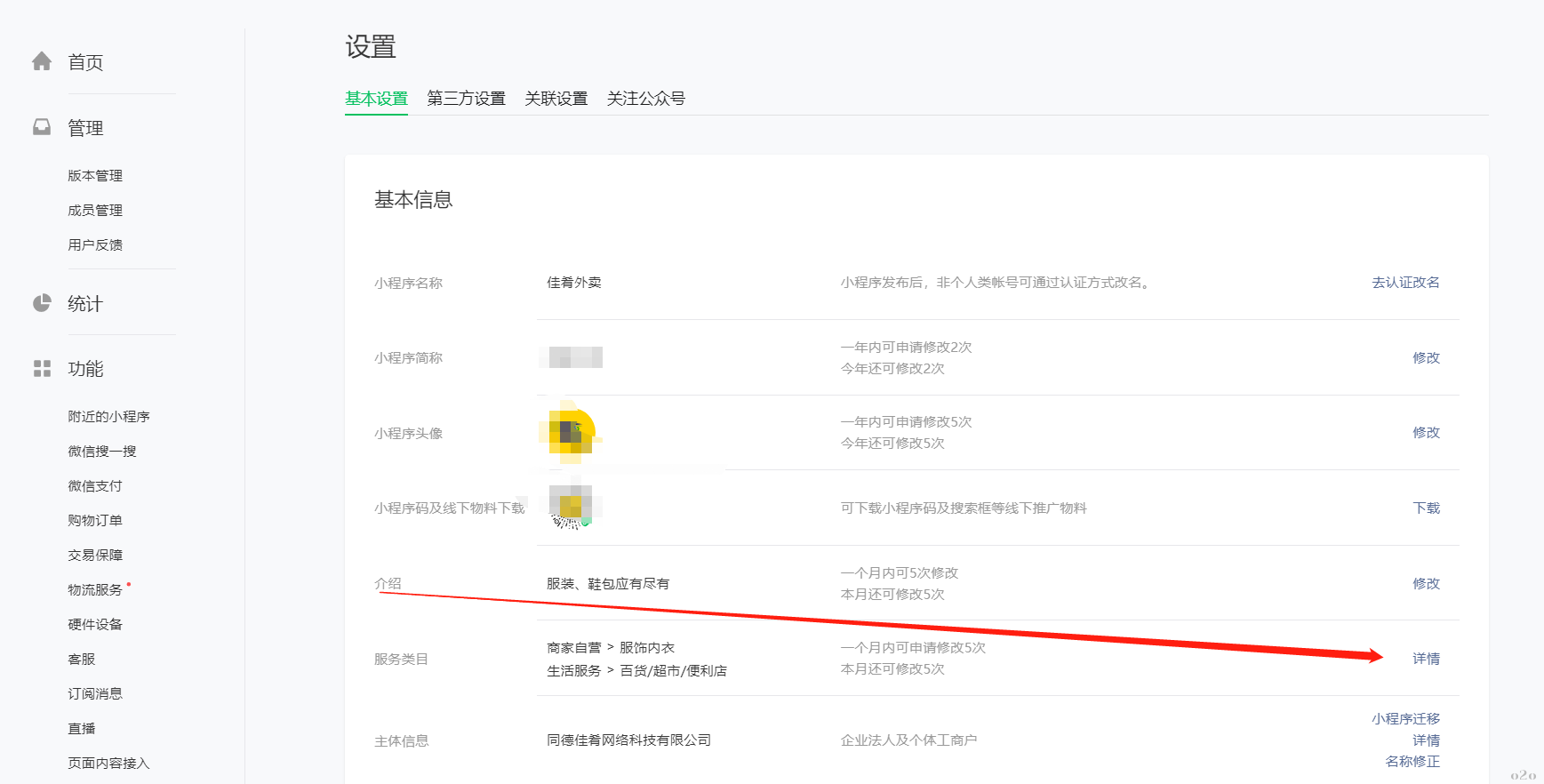The width and height of the screenshot is (1544, 784).
Task: Click 去认证改名 link for mini program name
Action: tap(1404, 283)
